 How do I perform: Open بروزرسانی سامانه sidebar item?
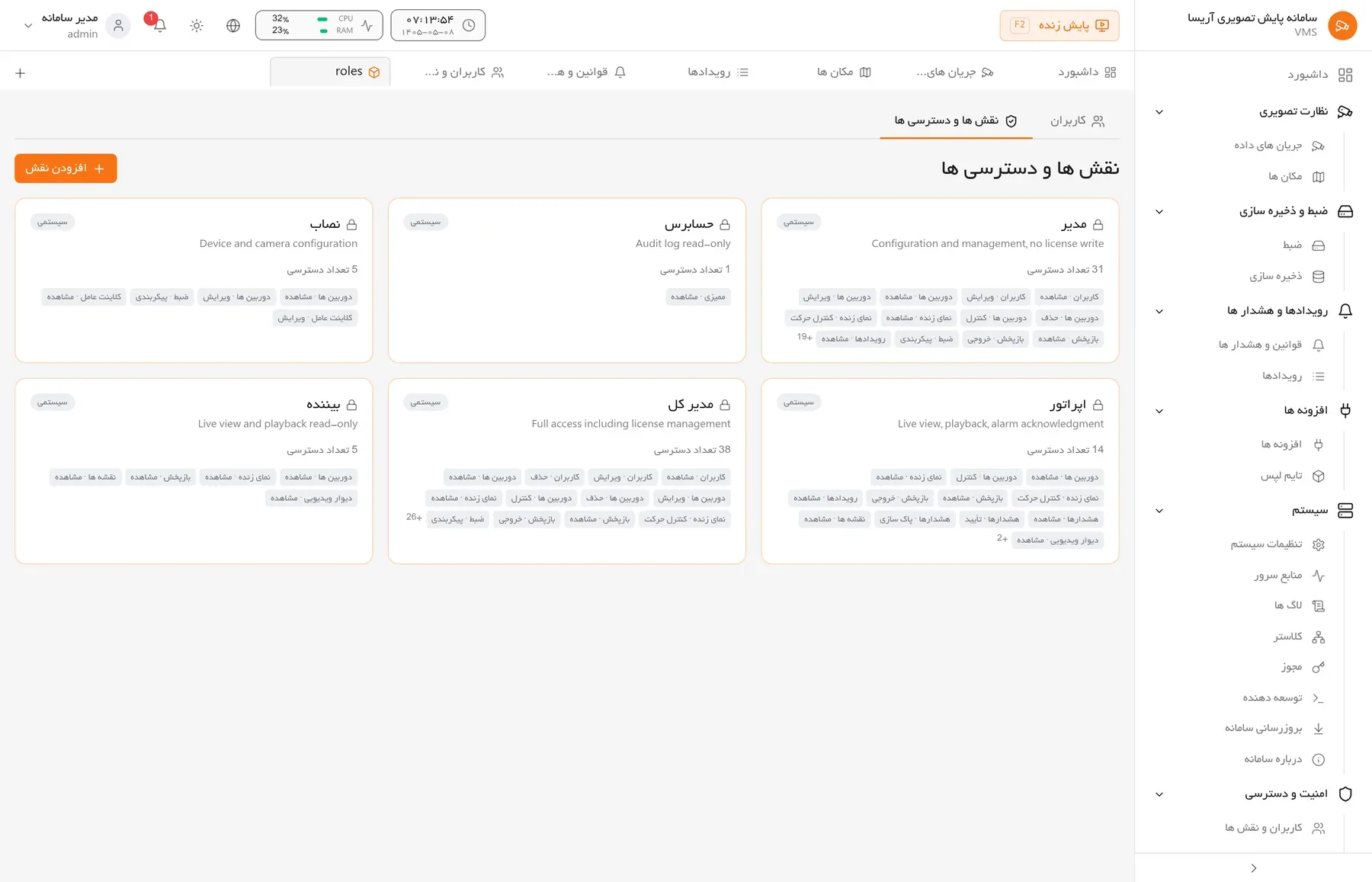[x=1275, y=728]
